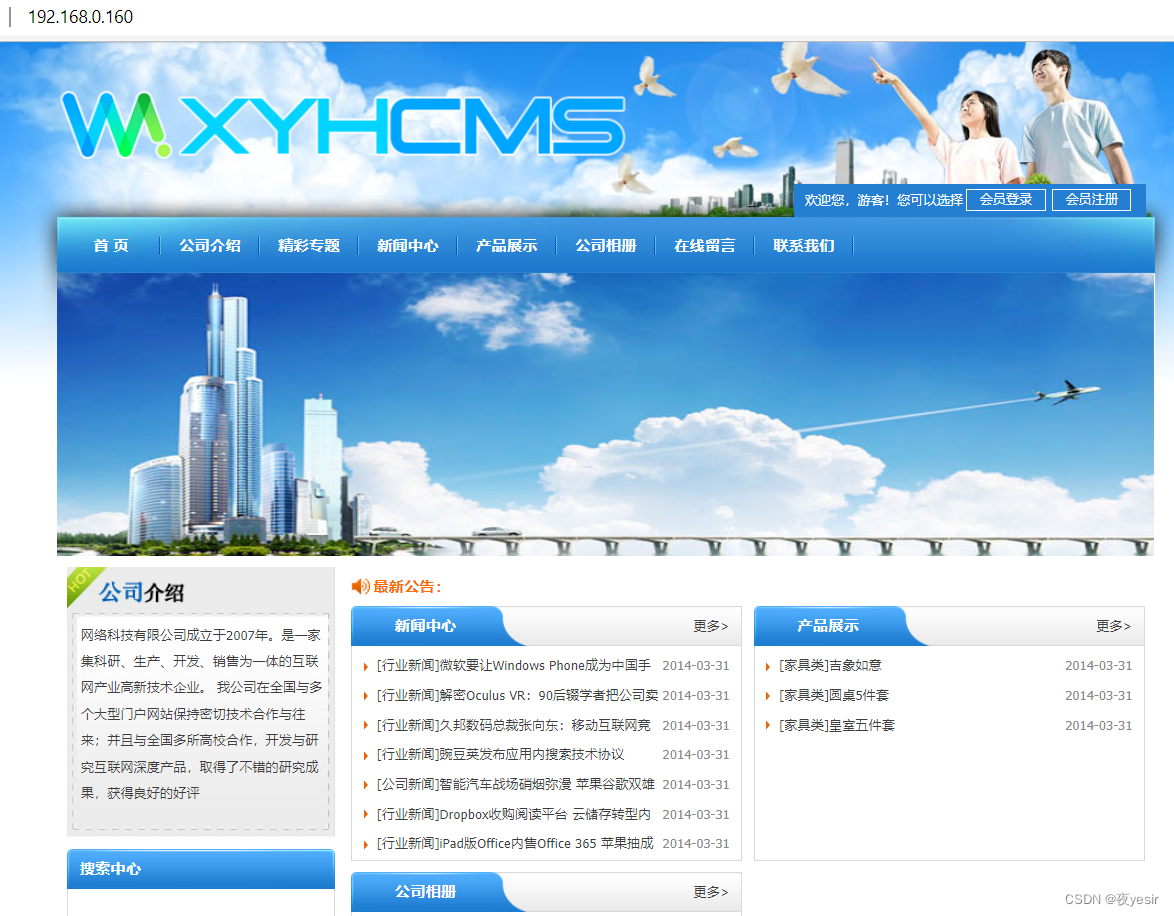
Task: Click the 会员注册 button
Action: pyautogui.click(x=1091, y=199)
